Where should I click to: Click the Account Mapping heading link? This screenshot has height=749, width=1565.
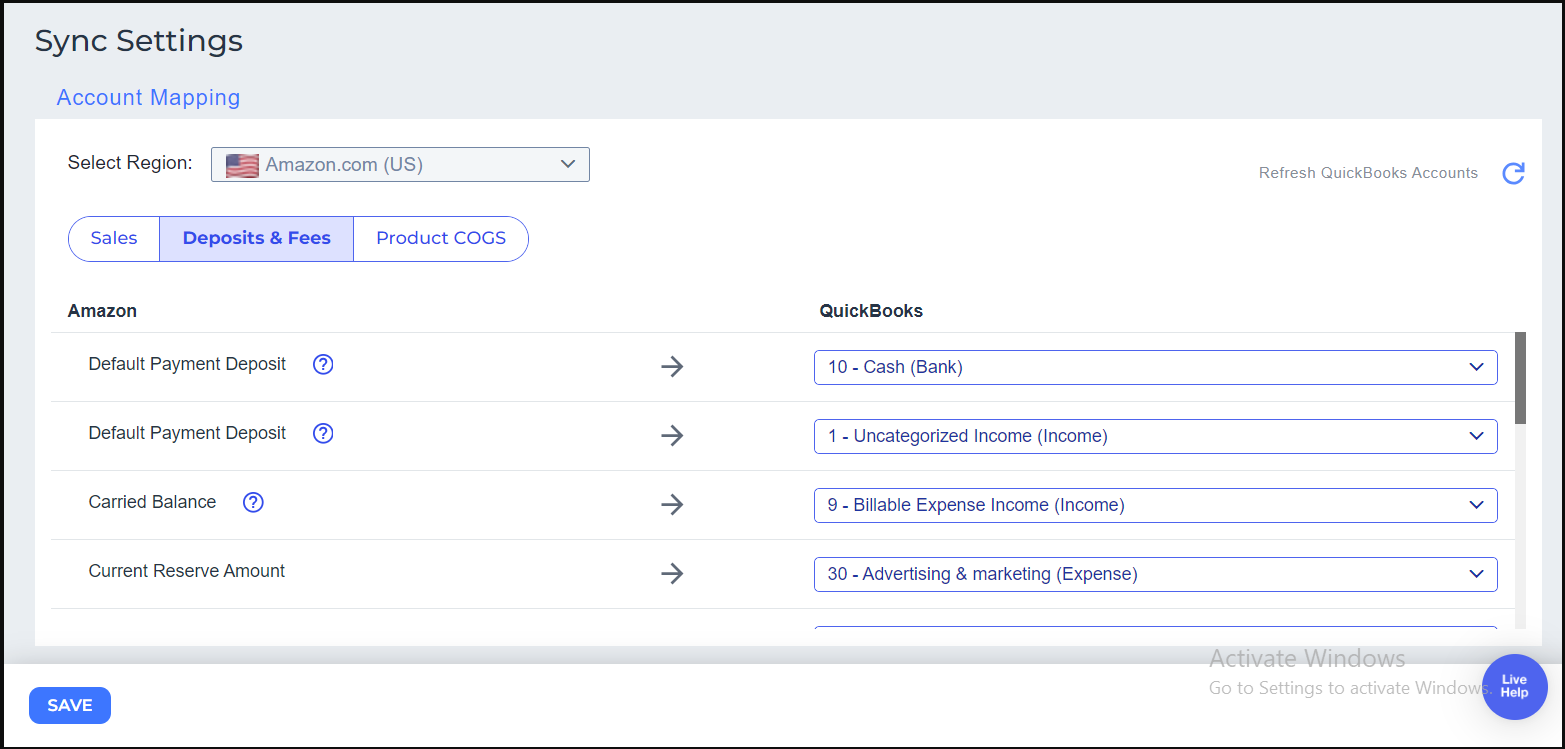click(x=148, y=98)
